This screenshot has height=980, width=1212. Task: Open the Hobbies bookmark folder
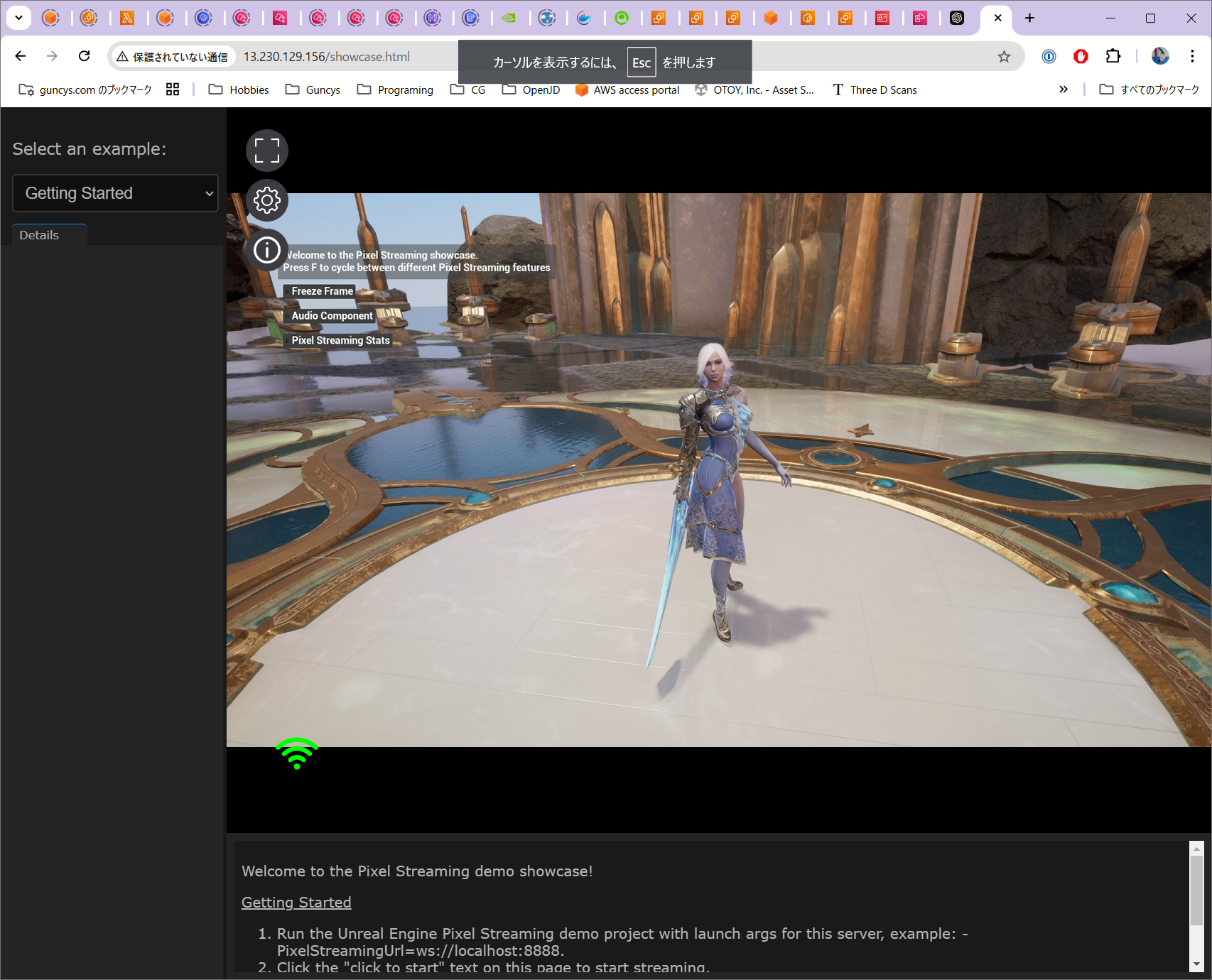[x=239, y=89]
